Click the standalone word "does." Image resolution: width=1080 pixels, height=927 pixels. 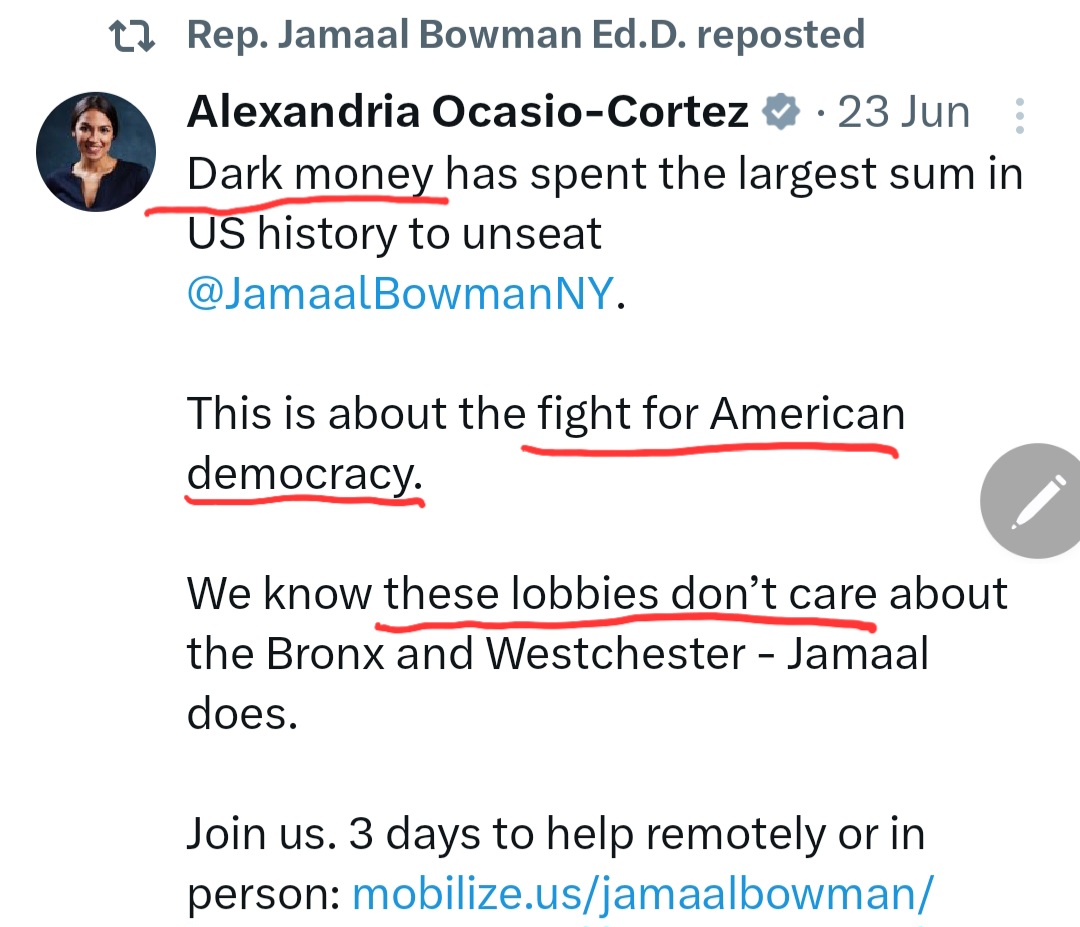click(242, 714)
